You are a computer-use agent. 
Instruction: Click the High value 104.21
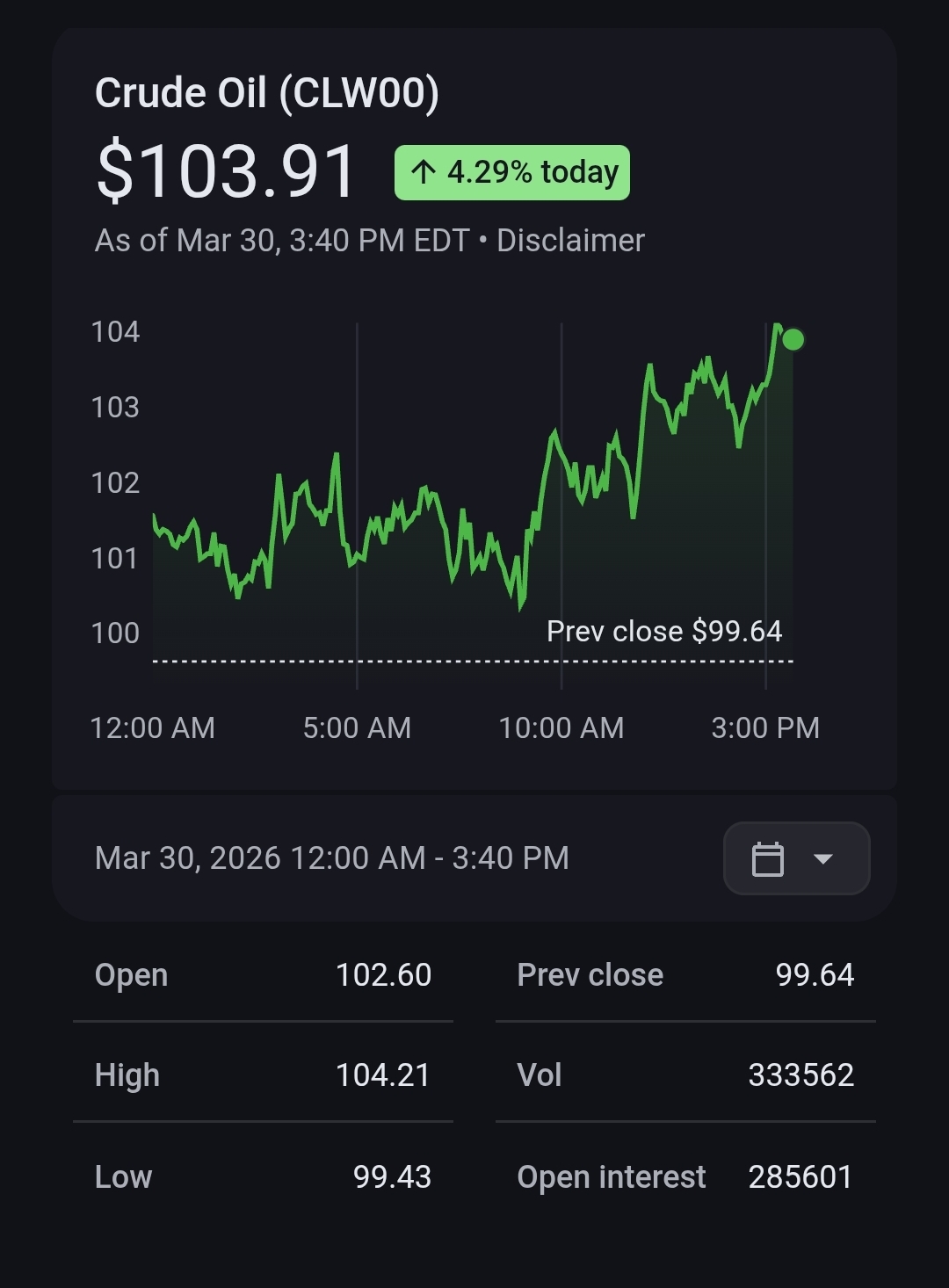383,1075
